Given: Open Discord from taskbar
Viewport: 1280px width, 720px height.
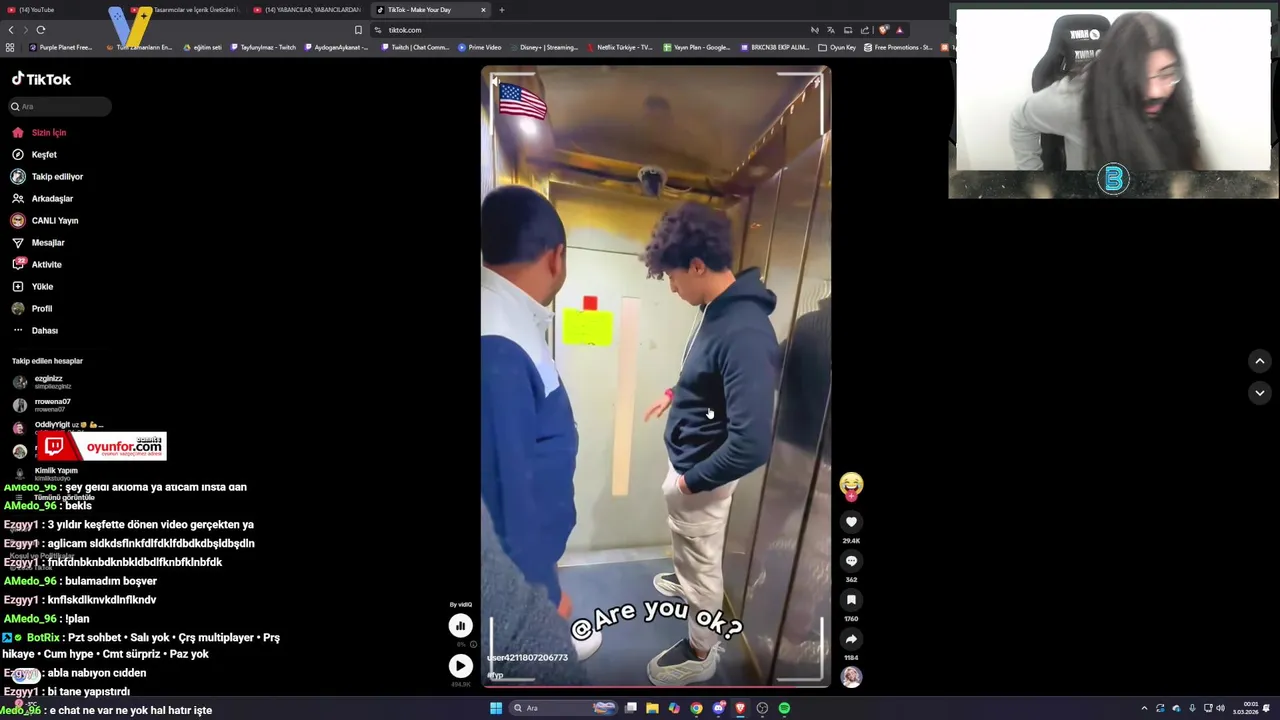Looking at the screenshot, I should coord(718,708).
